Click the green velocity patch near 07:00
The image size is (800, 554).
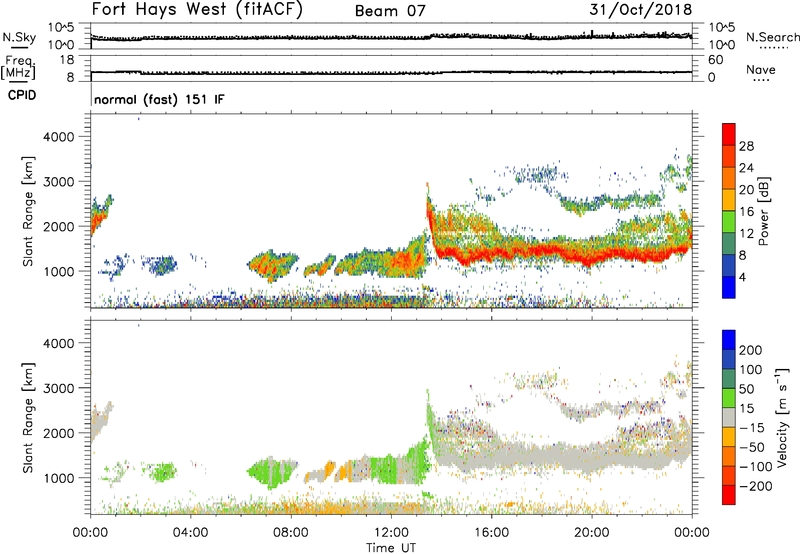(273, 472)
